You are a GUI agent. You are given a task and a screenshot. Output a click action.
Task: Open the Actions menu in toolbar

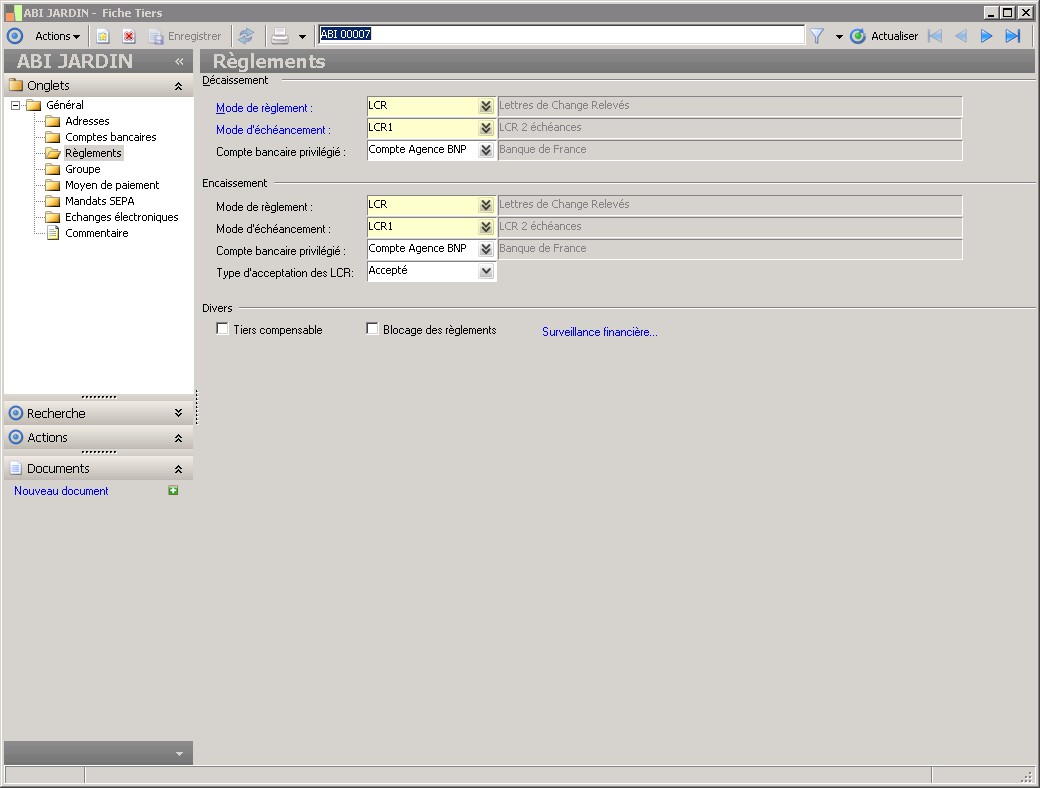57,36
